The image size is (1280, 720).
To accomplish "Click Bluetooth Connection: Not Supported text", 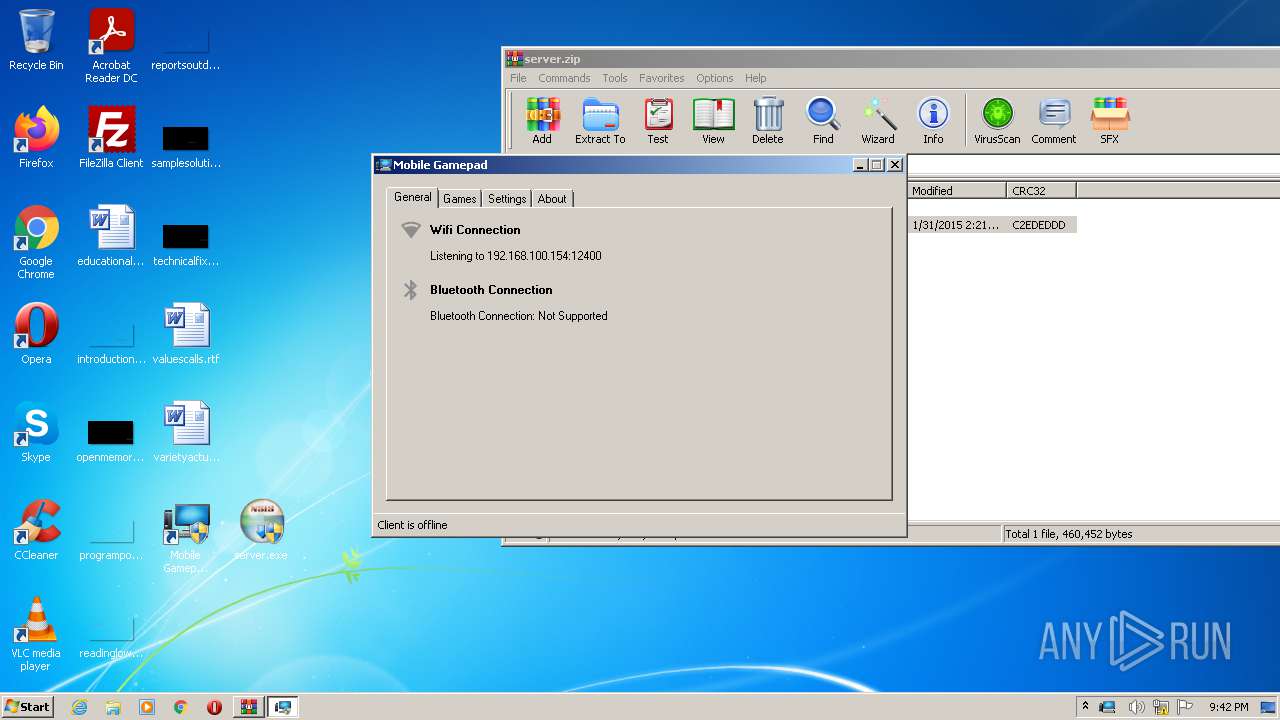I will point(519,316).
